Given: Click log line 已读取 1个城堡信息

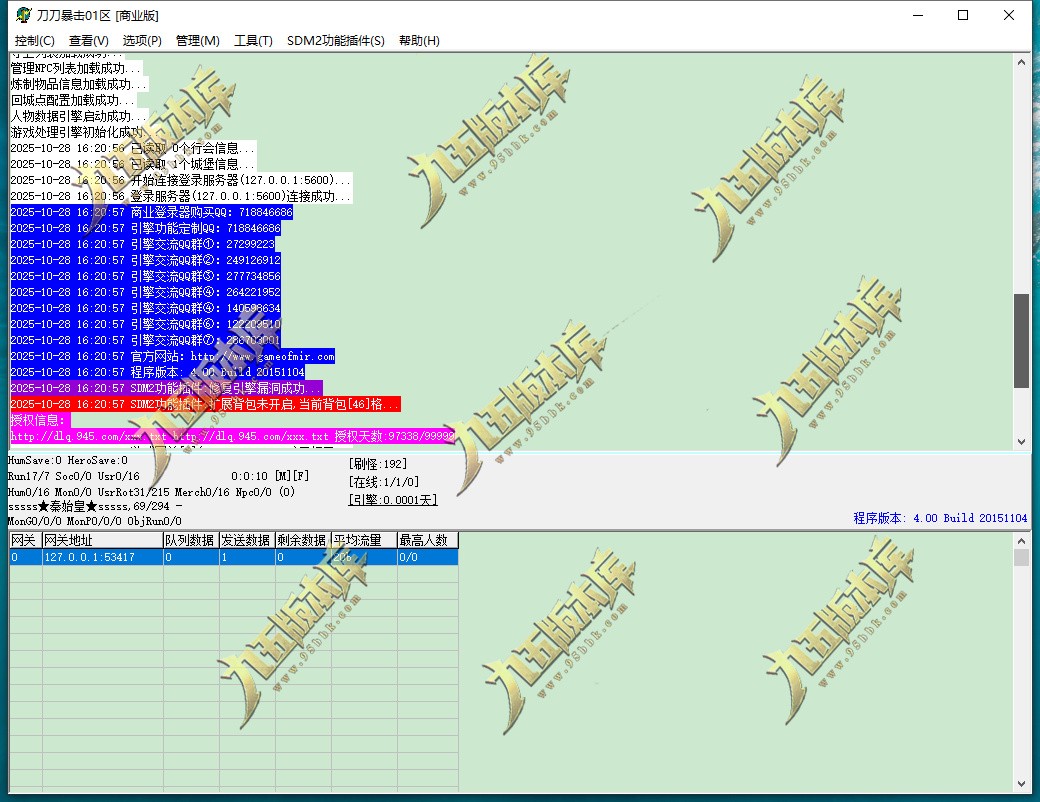Looking at the screenshot, I should coord(133,164).
